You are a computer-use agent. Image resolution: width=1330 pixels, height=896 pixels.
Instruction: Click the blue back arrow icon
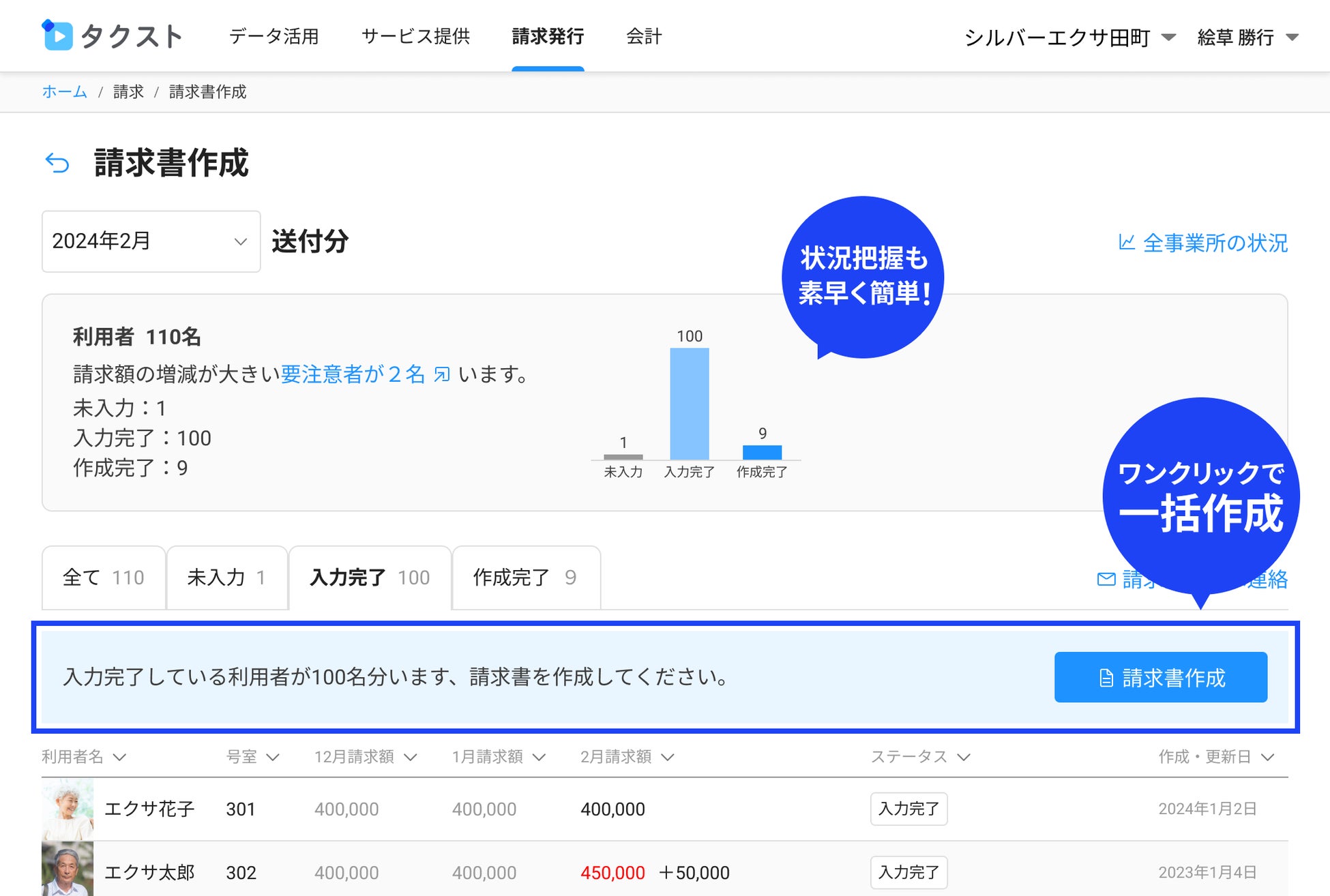(x=57, y=163)
